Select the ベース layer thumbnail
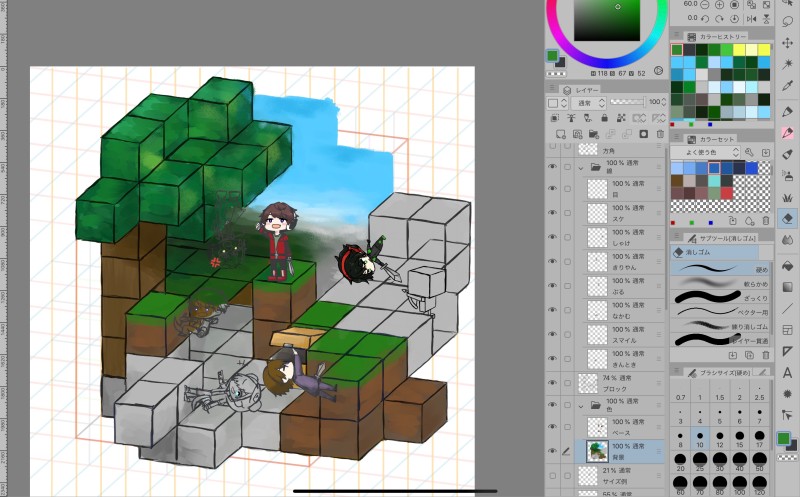800x497 pixels. coord(597,427)
